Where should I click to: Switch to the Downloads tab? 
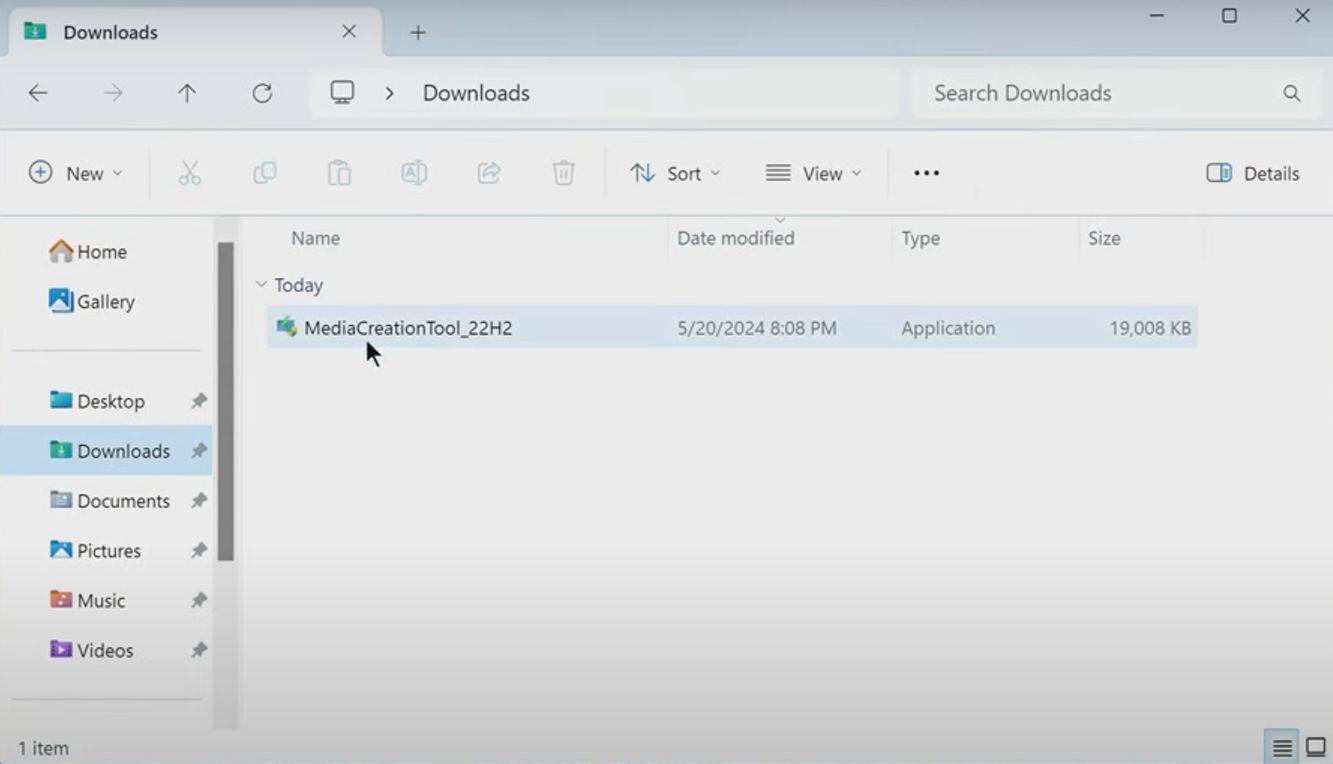[x=110, y=31]
